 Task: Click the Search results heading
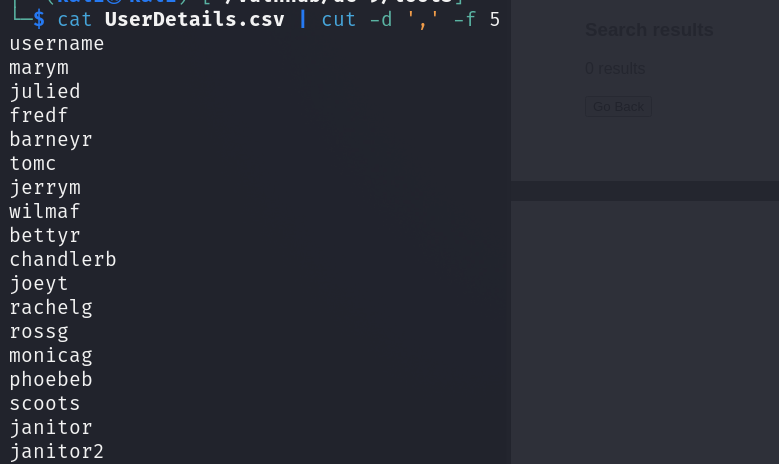click(x=649, y=30)
